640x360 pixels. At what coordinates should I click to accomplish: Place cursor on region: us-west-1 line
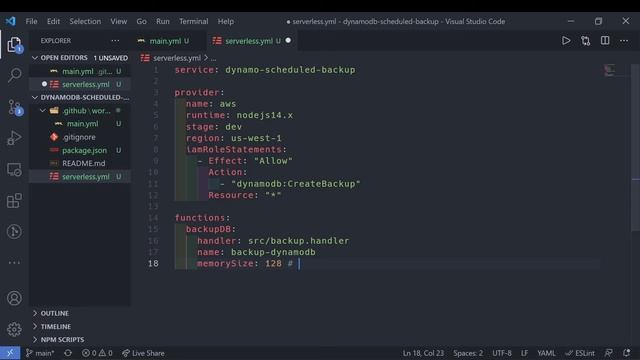click(234, 138)
